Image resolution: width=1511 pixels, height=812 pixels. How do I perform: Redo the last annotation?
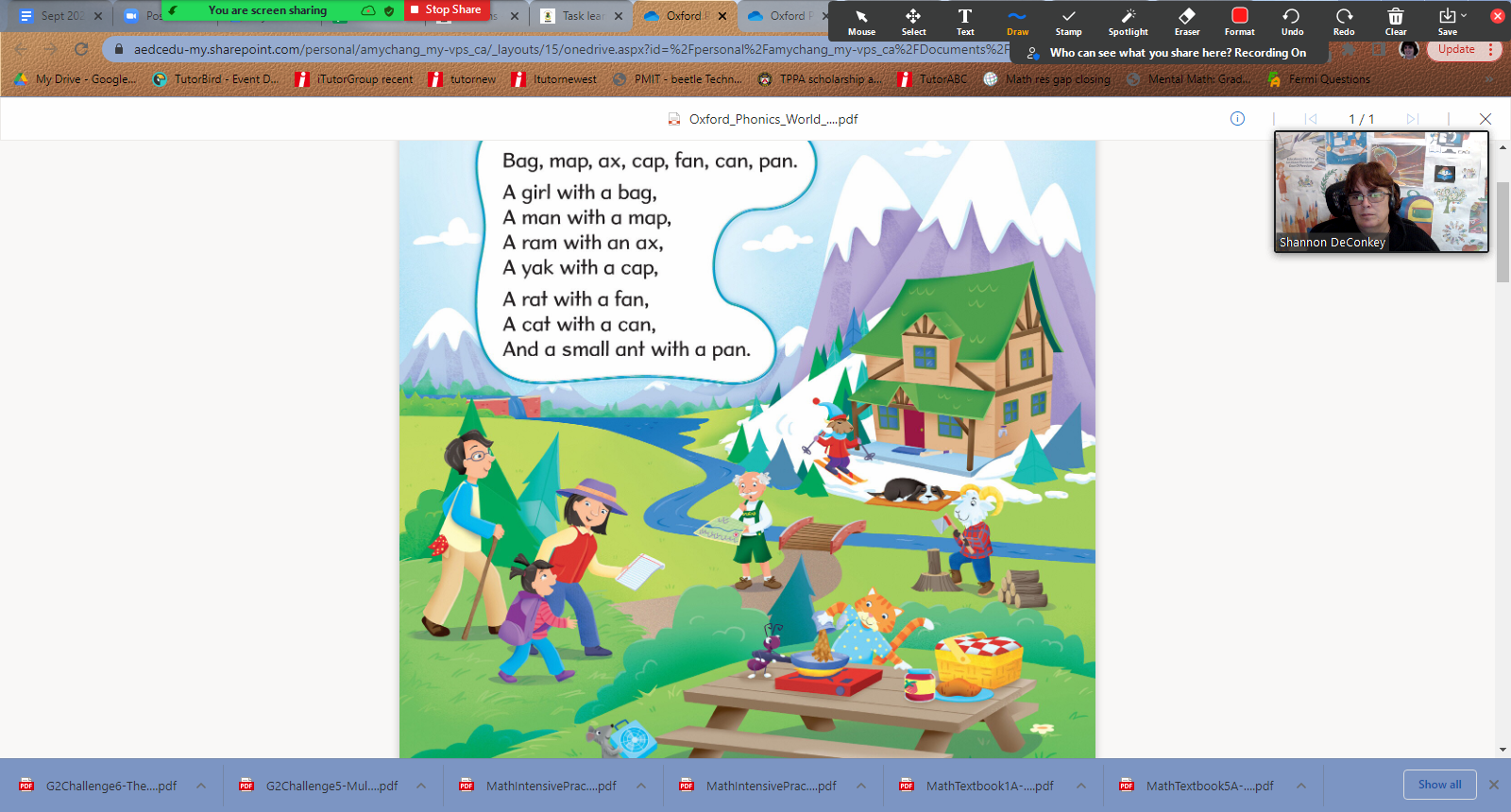click(1344, 21)
